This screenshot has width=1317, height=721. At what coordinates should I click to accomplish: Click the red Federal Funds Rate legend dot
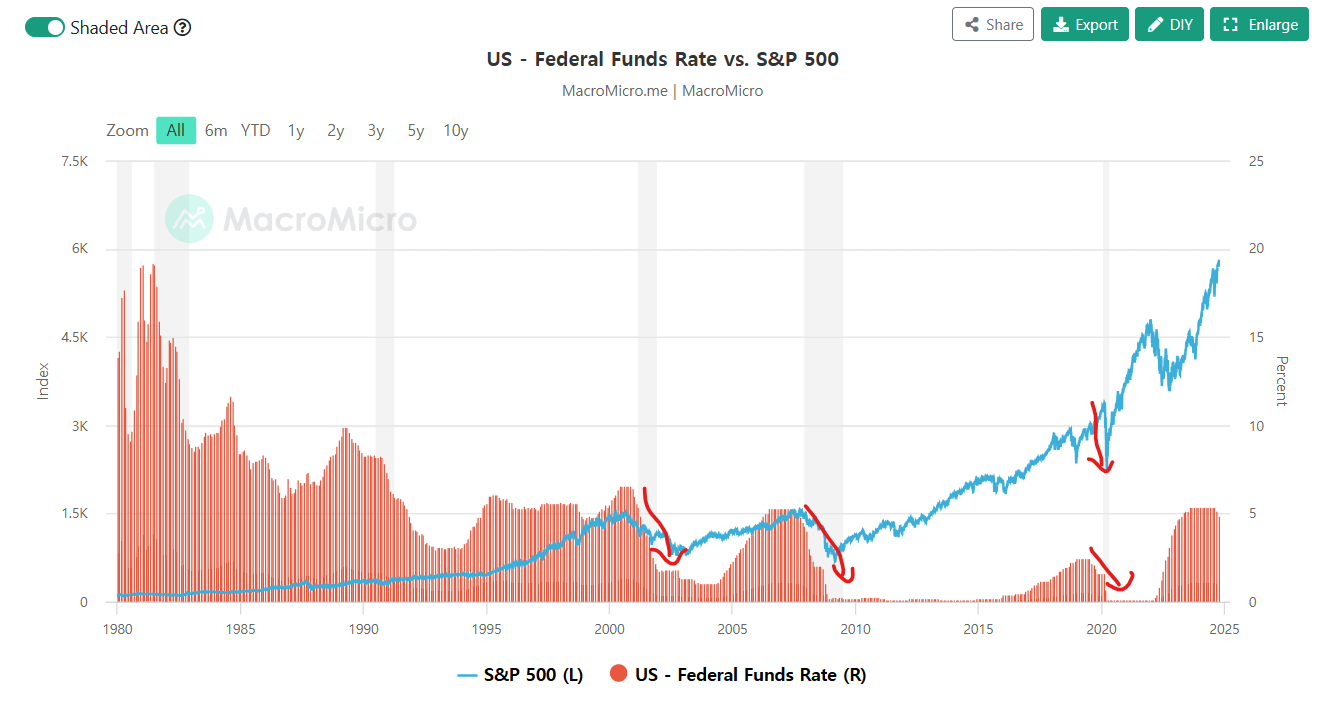point(618,675)
